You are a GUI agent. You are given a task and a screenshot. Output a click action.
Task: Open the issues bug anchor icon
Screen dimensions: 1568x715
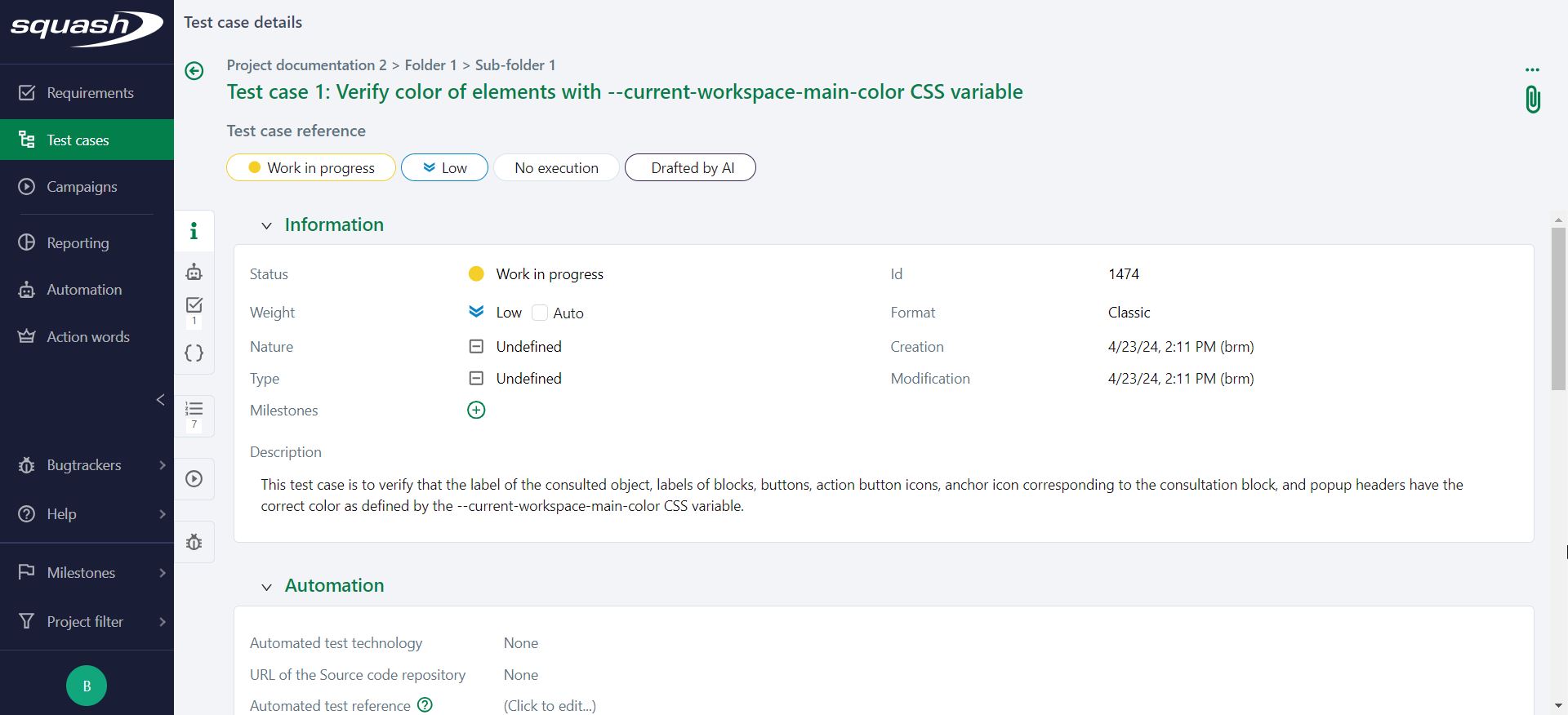click(x=194, y=543)
